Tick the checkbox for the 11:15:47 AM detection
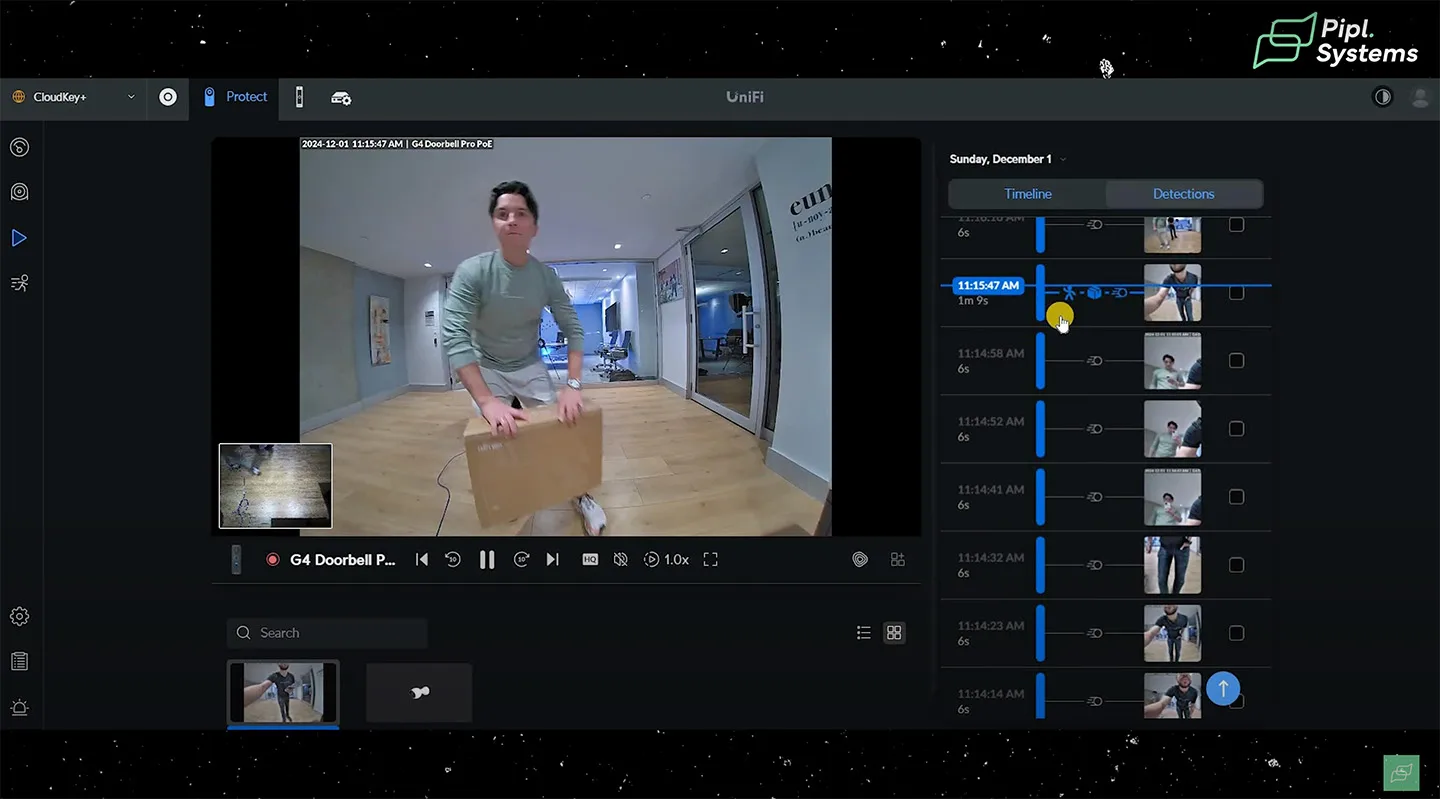The height and width of the screenshot is (799, 1440). (1237, 293)
